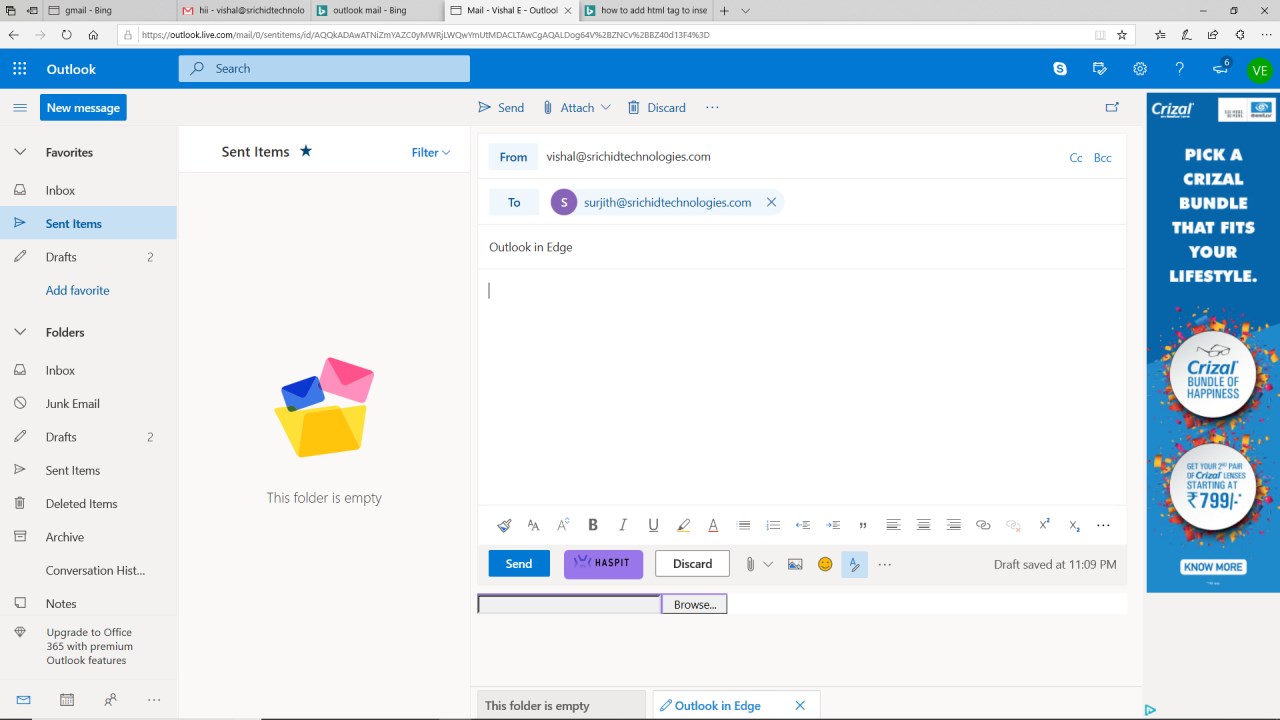The width and height of the screenshot is (1280, 720).
Task: Pick font color
Action: [713, 525]
